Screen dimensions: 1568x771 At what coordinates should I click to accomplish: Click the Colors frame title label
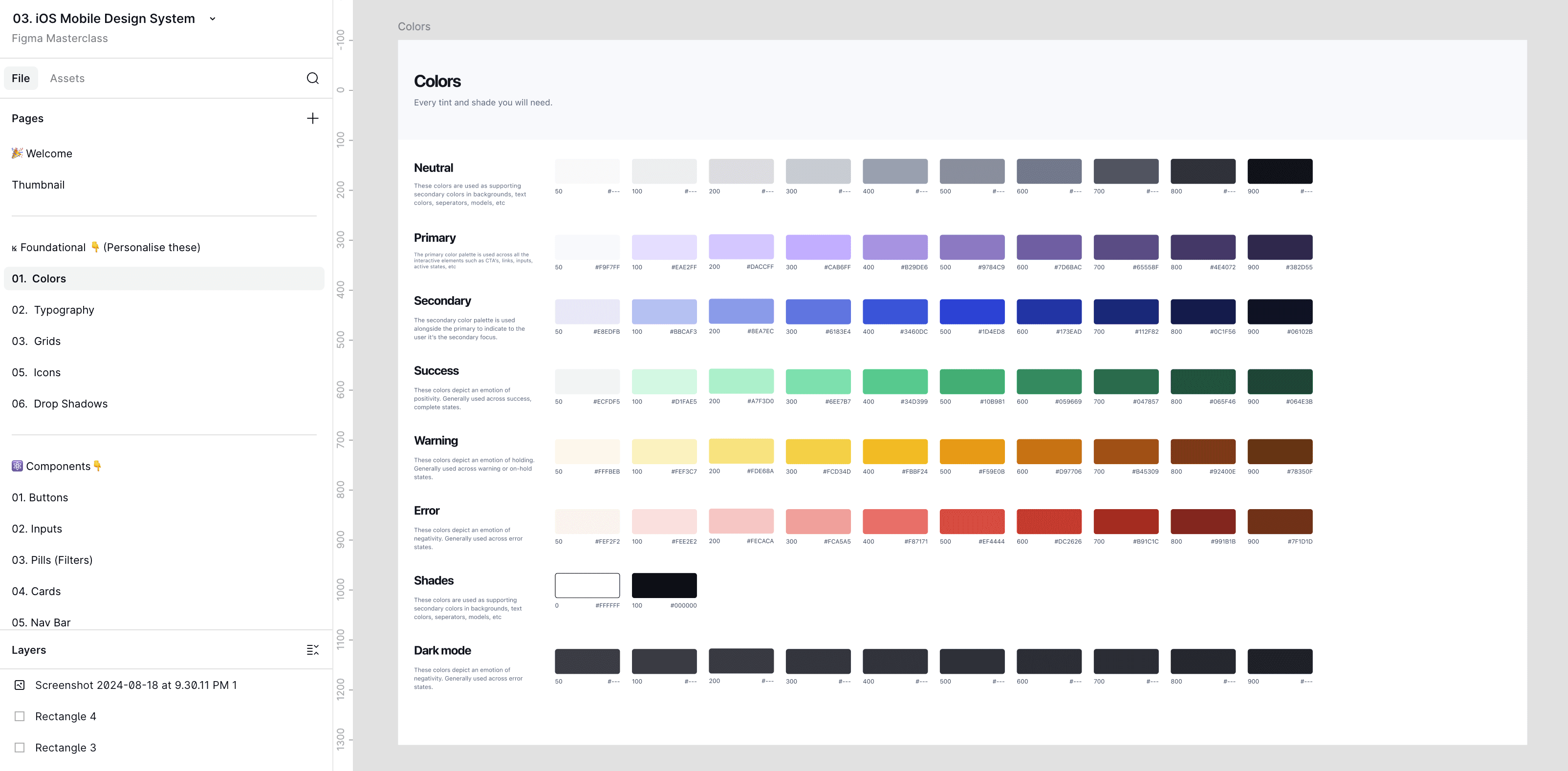(414, 27)
